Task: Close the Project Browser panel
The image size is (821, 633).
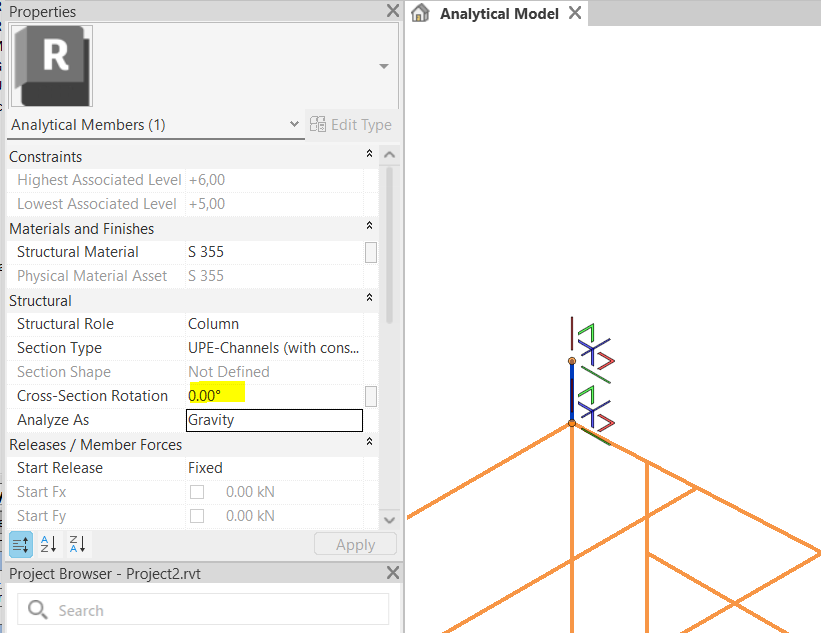Action: [391, 572]
